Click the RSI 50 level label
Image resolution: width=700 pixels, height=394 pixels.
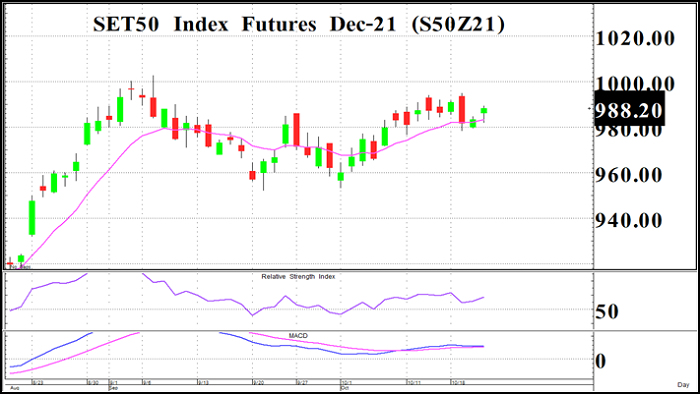(607, 312)
